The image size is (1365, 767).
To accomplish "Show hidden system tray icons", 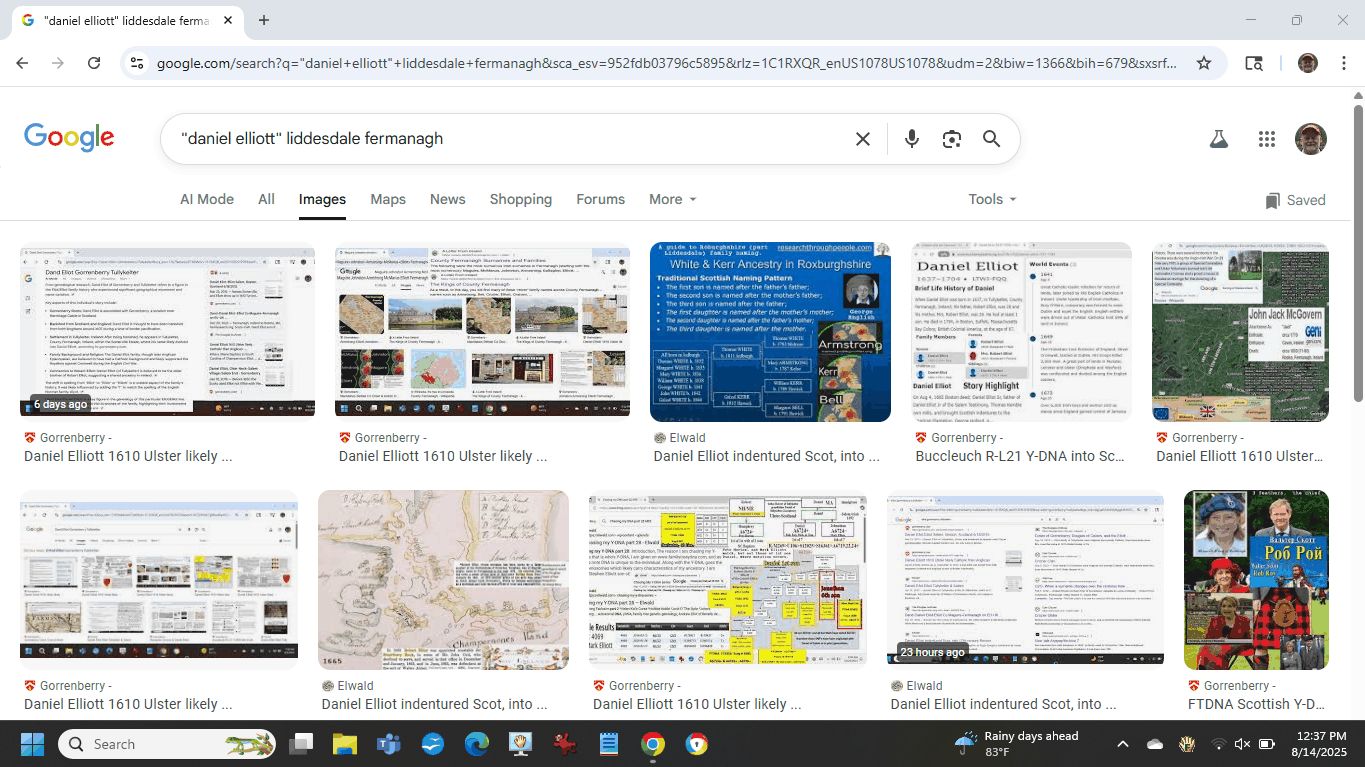I will [x=1122, y=744].
